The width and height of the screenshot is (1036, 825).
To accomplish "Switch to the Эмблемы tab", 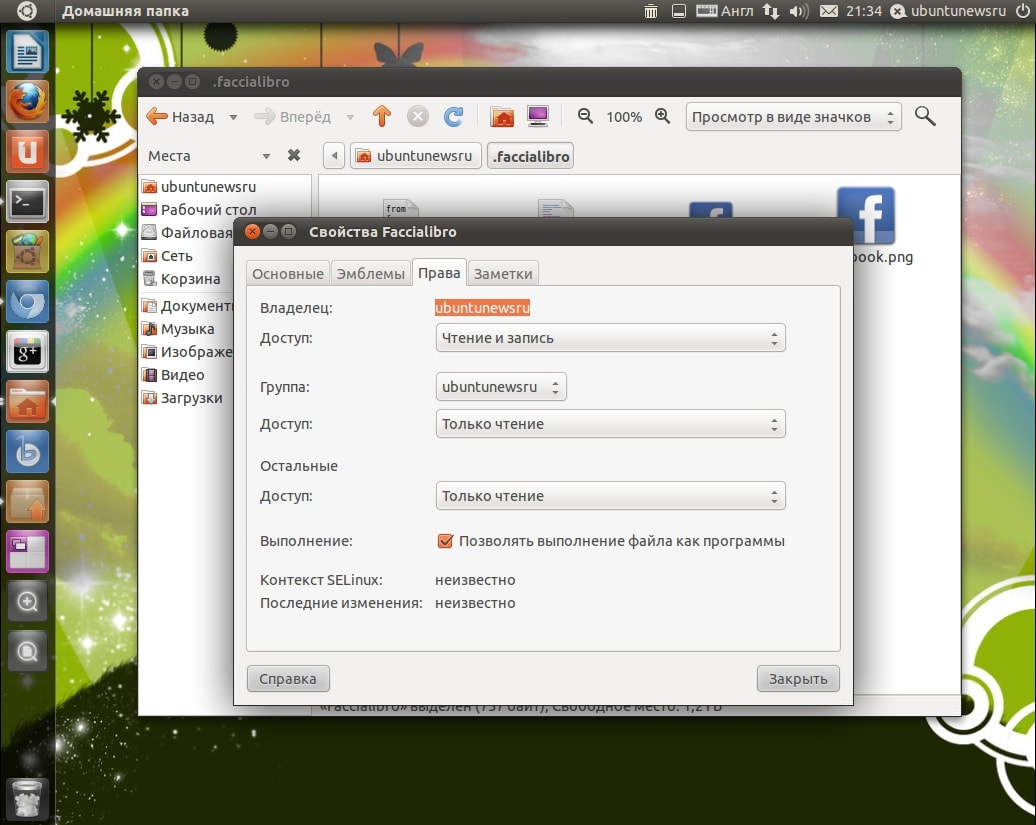I will coord(371,273).
